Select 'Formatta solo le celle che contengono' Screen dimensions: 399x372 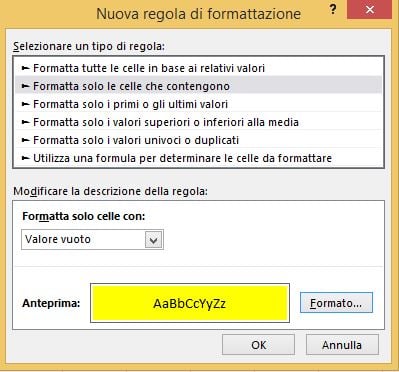[x=199, y=86]
